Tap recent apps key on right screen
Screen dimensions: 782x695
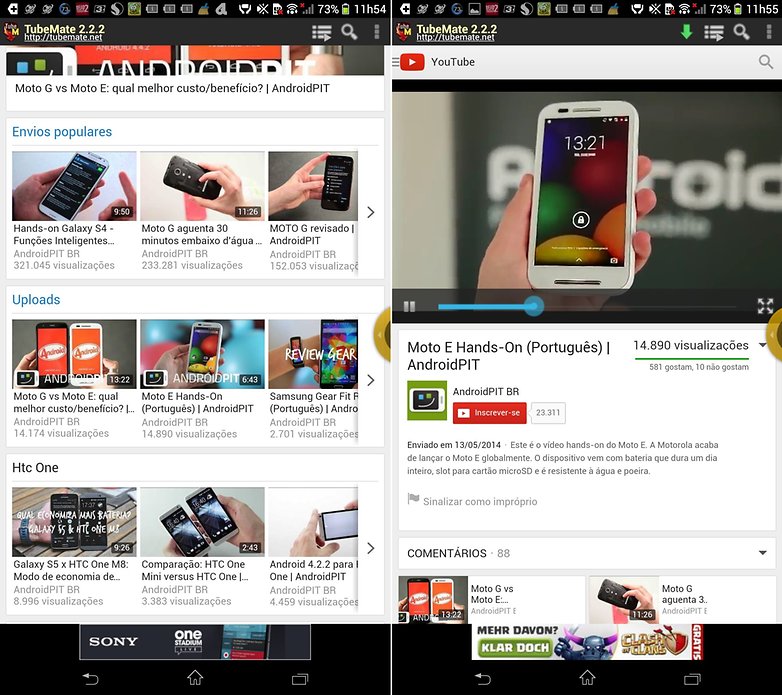pos(692,679)
